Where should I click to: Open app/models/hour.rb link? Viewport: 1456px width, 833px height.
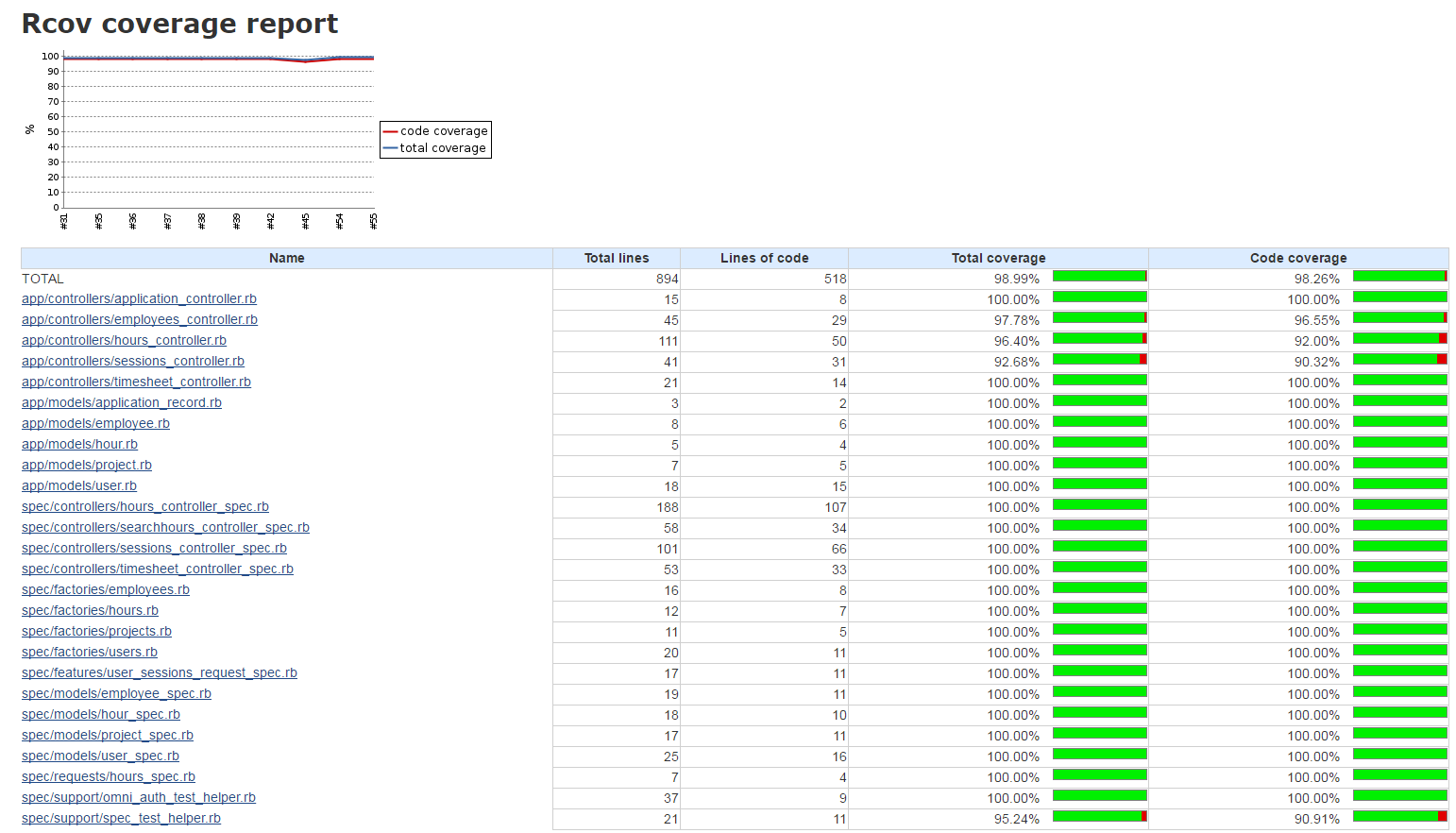coord(79,445)
